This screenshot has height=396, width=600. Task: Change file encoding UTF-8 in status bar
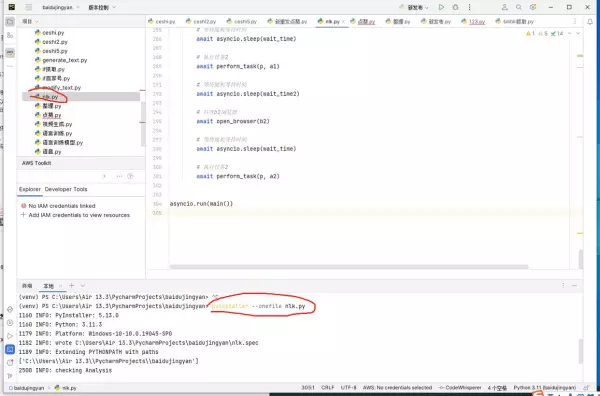point(348,388)
